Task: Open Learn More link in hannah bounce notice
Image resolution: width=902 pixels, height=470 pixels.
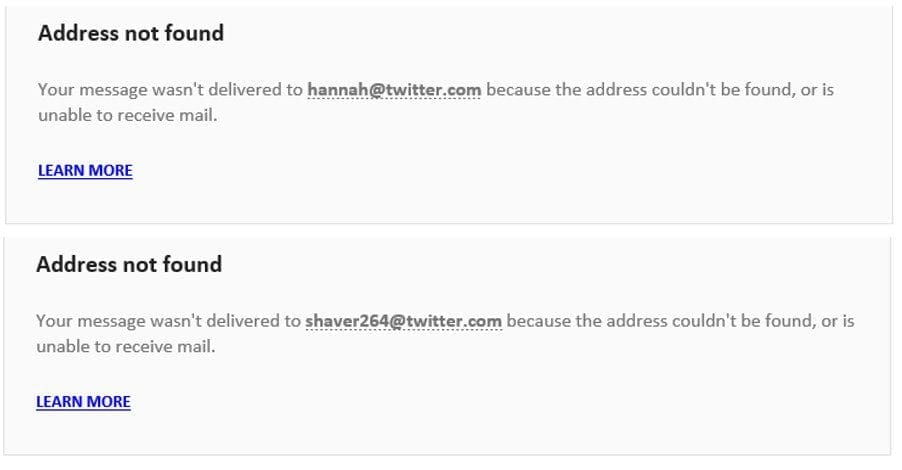Action: (x=85, y=170)
